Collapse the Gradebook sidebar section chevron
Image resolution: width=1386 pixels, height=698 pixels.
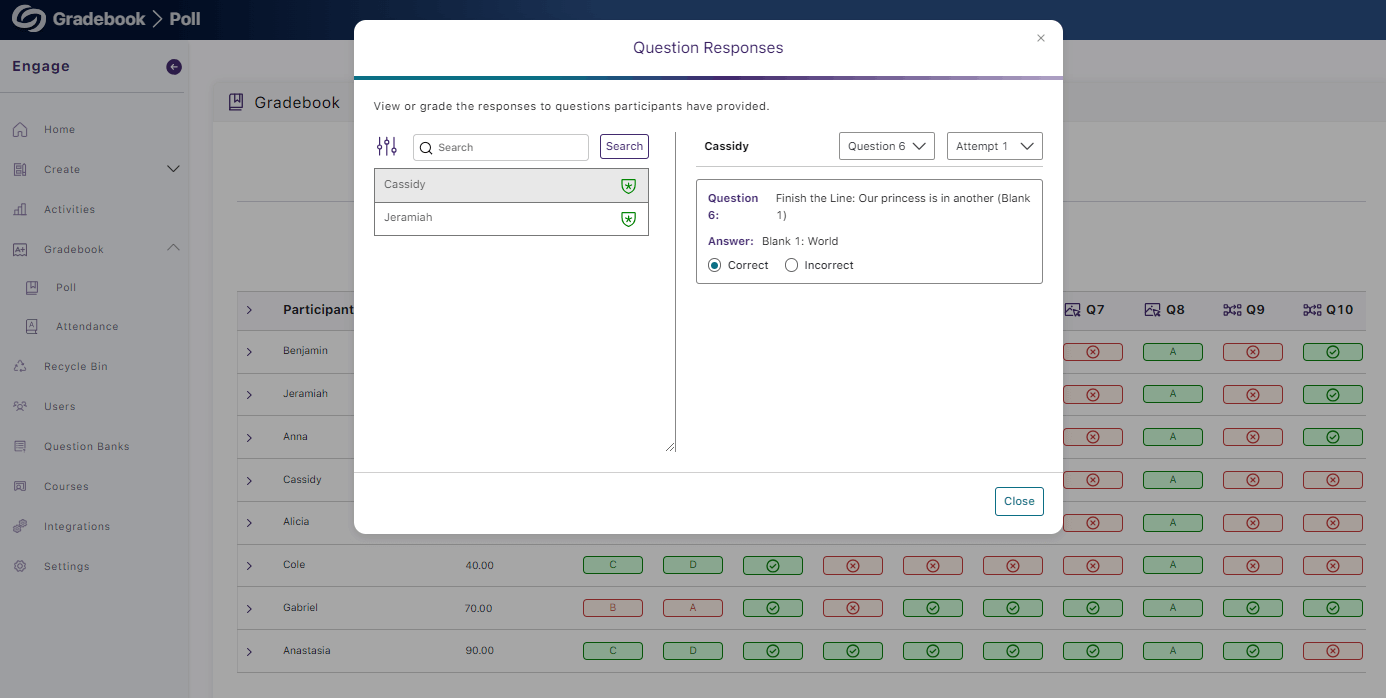coord(173,248)
